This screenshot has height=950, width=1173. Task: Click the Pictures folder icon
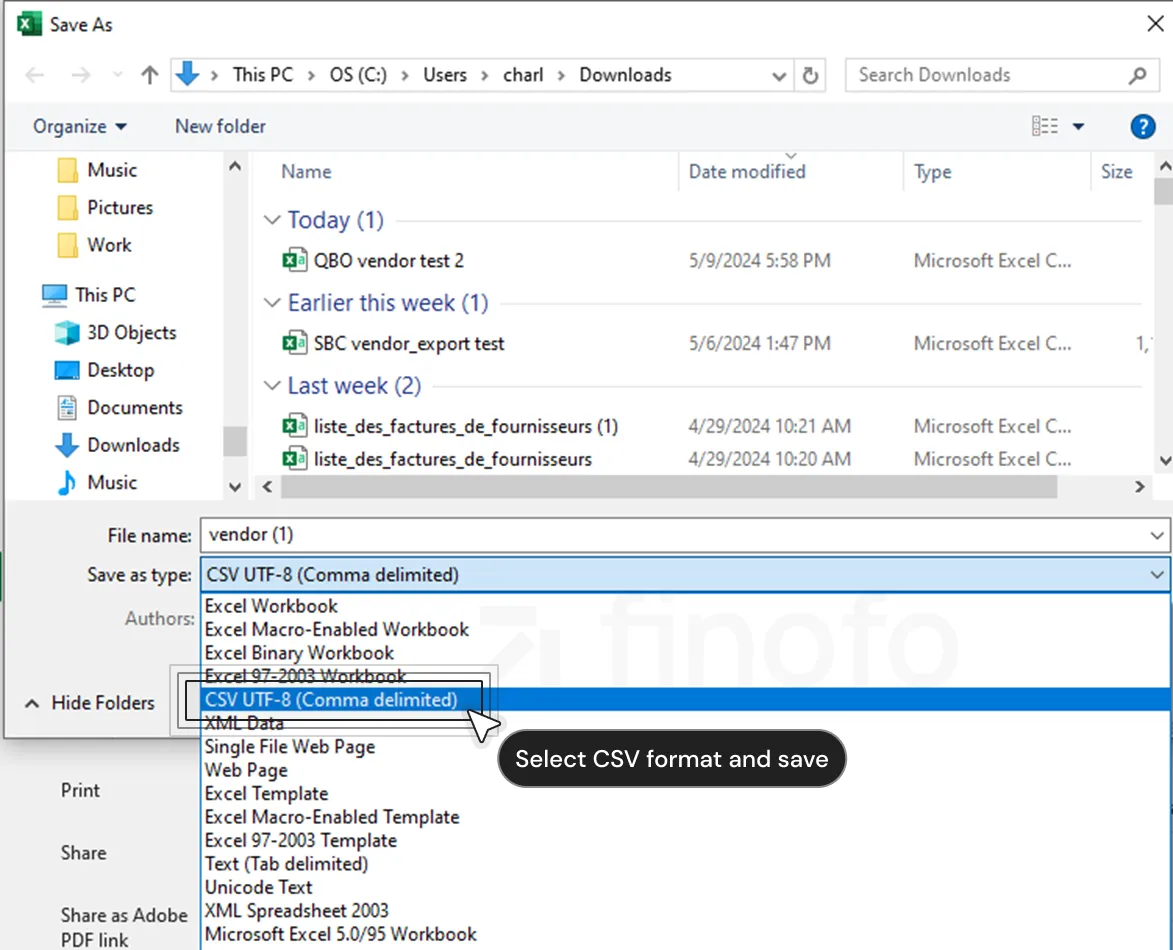(x=67, y=207)
